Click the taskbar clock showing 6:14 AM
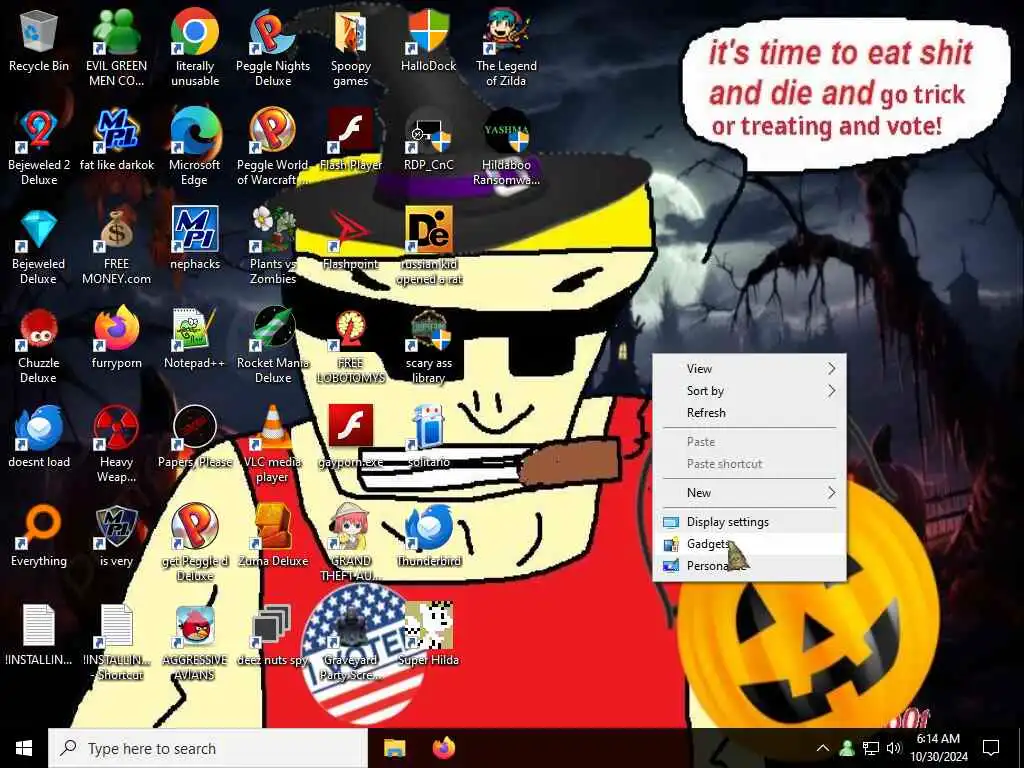 tap(938, 748)
